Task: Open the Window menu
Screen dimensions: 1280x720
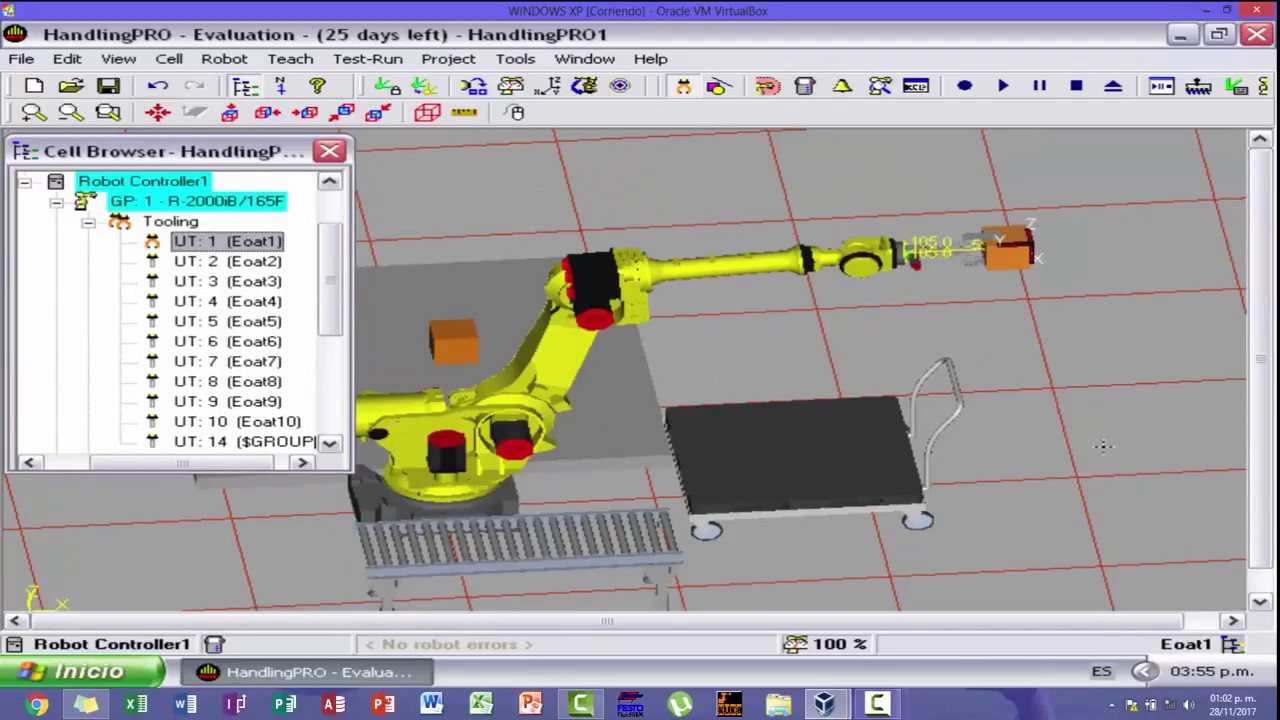Action: [x=584, y=59]
